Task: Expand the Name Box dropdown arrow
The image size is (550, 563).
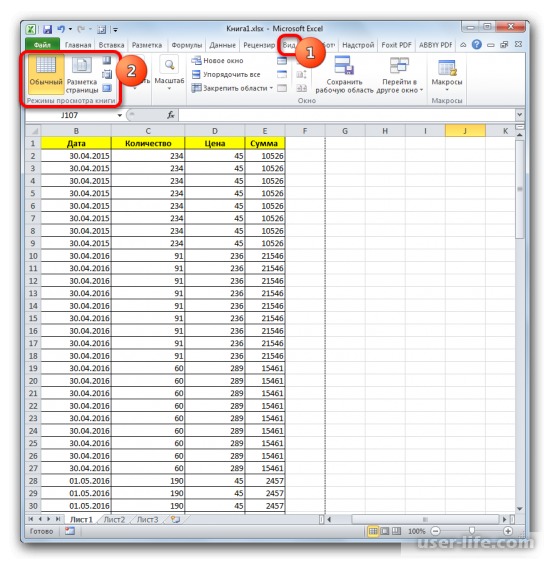Action: pyautogui.click(x=120, y=115)
